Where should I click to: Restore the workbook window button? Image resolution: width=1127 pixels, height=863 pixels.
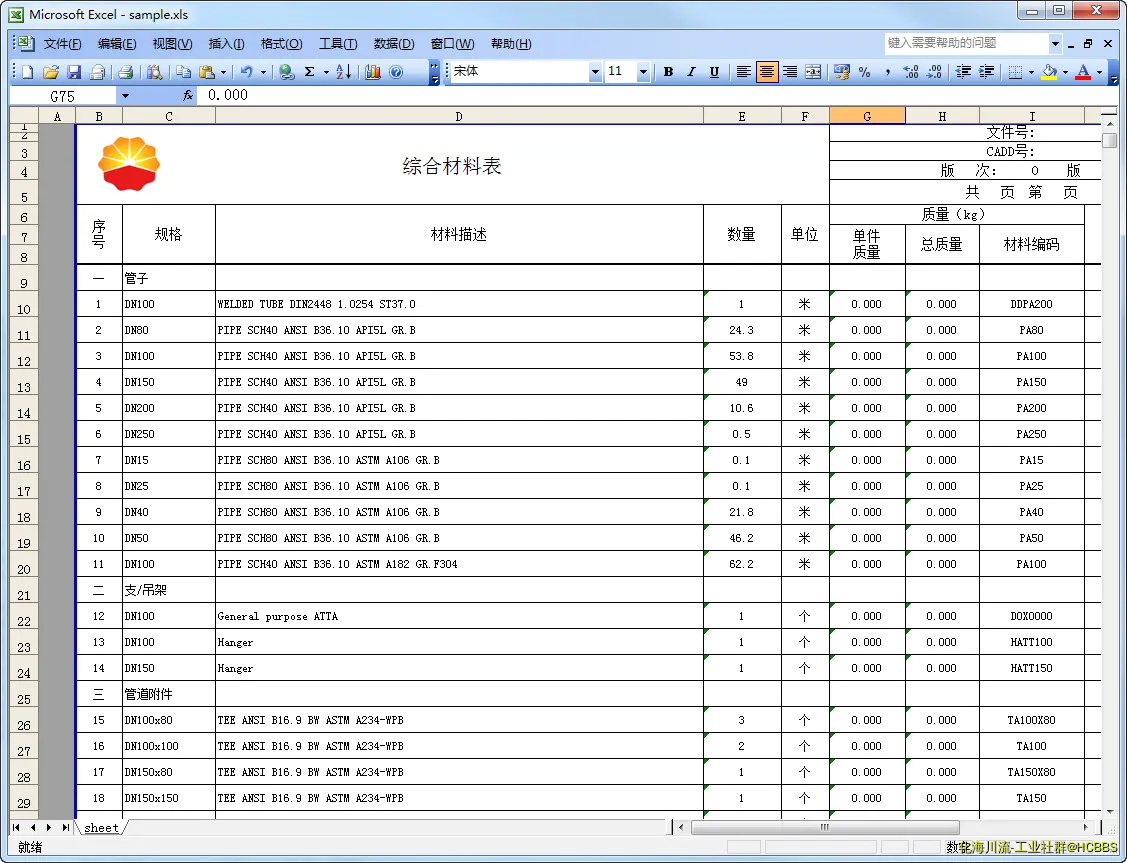1088,44
